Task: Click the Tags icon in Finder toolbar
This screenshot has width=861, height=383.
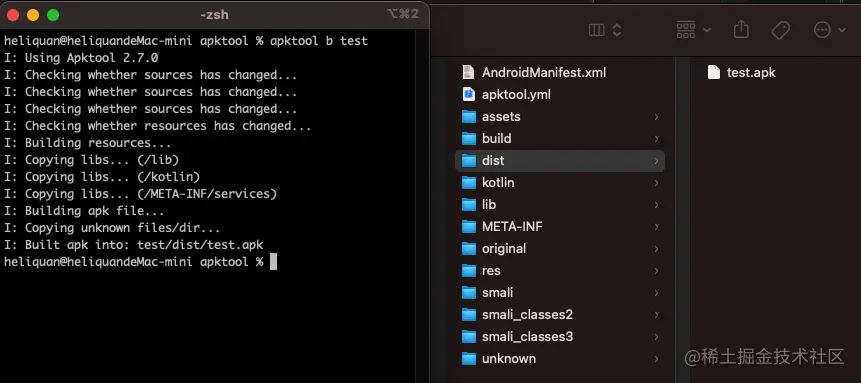Action: tap(780, 30)
